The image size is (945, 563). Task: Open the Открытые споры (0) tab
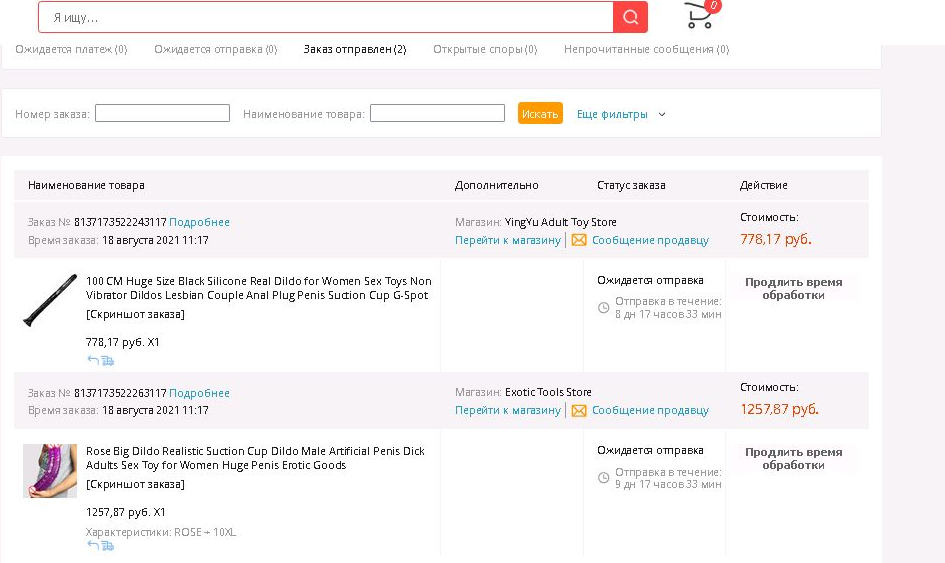click(485, 49)
